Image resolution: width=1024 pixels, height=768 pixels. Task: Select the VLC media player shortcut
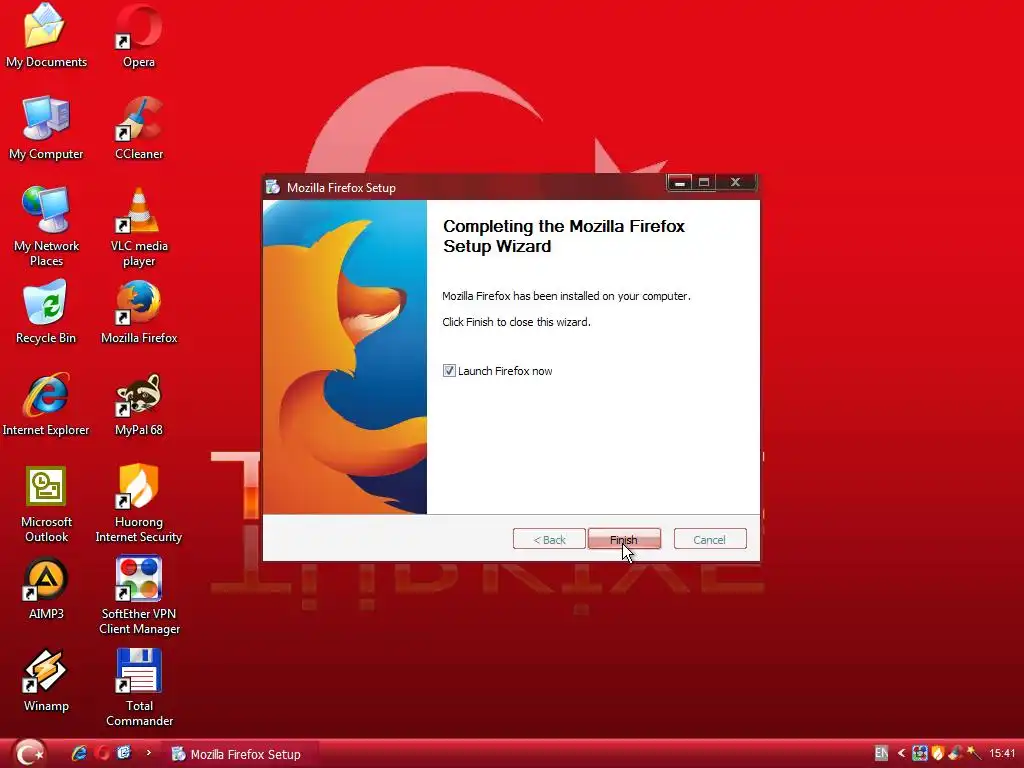pyautogui.click(x=138, y=226)
